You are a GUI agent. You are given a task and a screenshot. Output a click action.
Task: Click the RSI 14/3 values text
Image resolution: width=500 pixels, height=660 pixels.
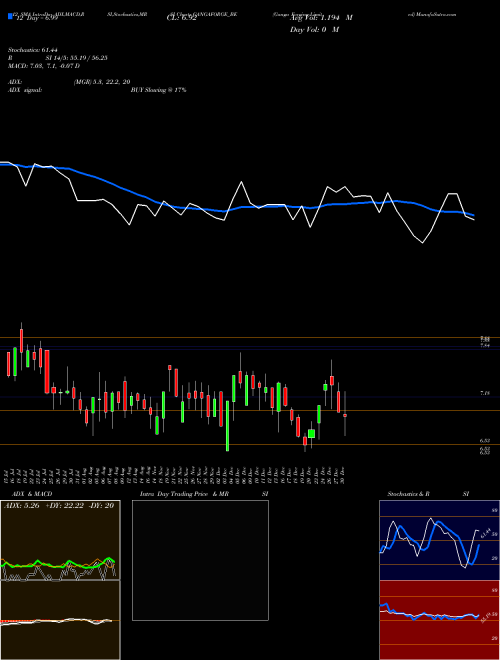click(77, 58)
